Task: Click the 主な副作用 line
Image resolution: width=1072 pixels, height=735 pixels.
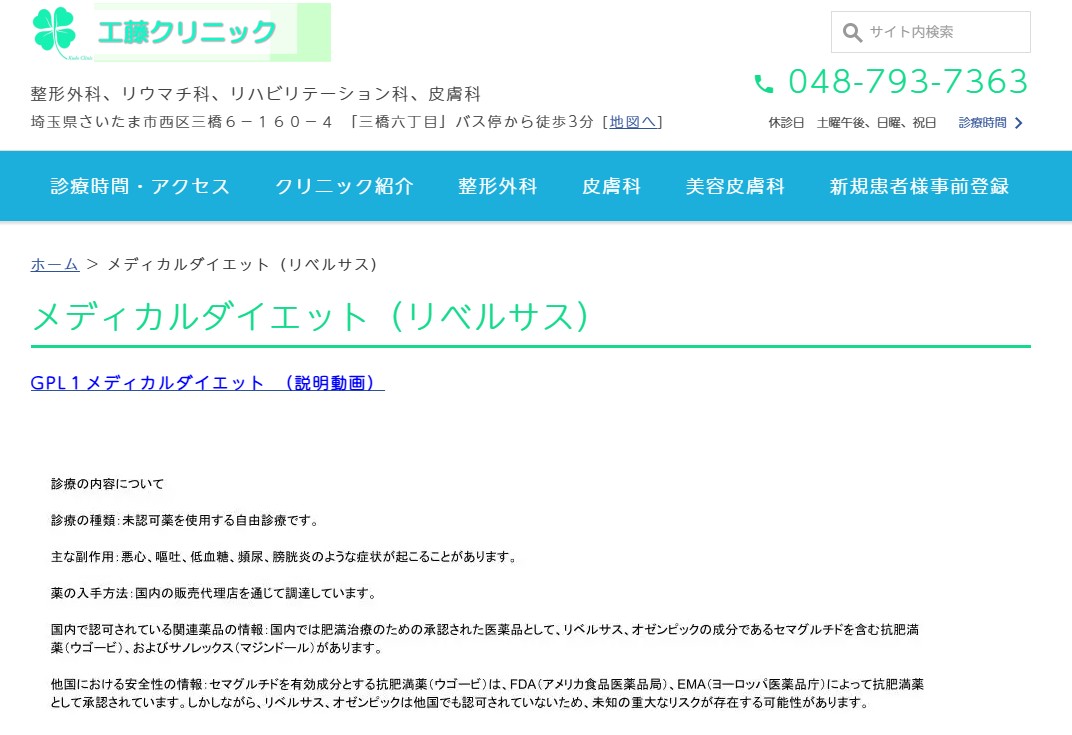Action: [x=284, y=557]
